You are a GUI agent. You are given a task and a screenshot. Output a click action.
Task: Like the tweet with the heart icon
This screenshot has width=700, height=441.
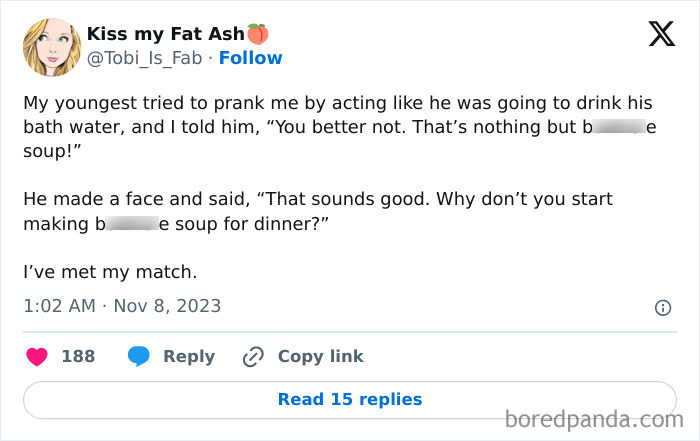click(37, 356)
